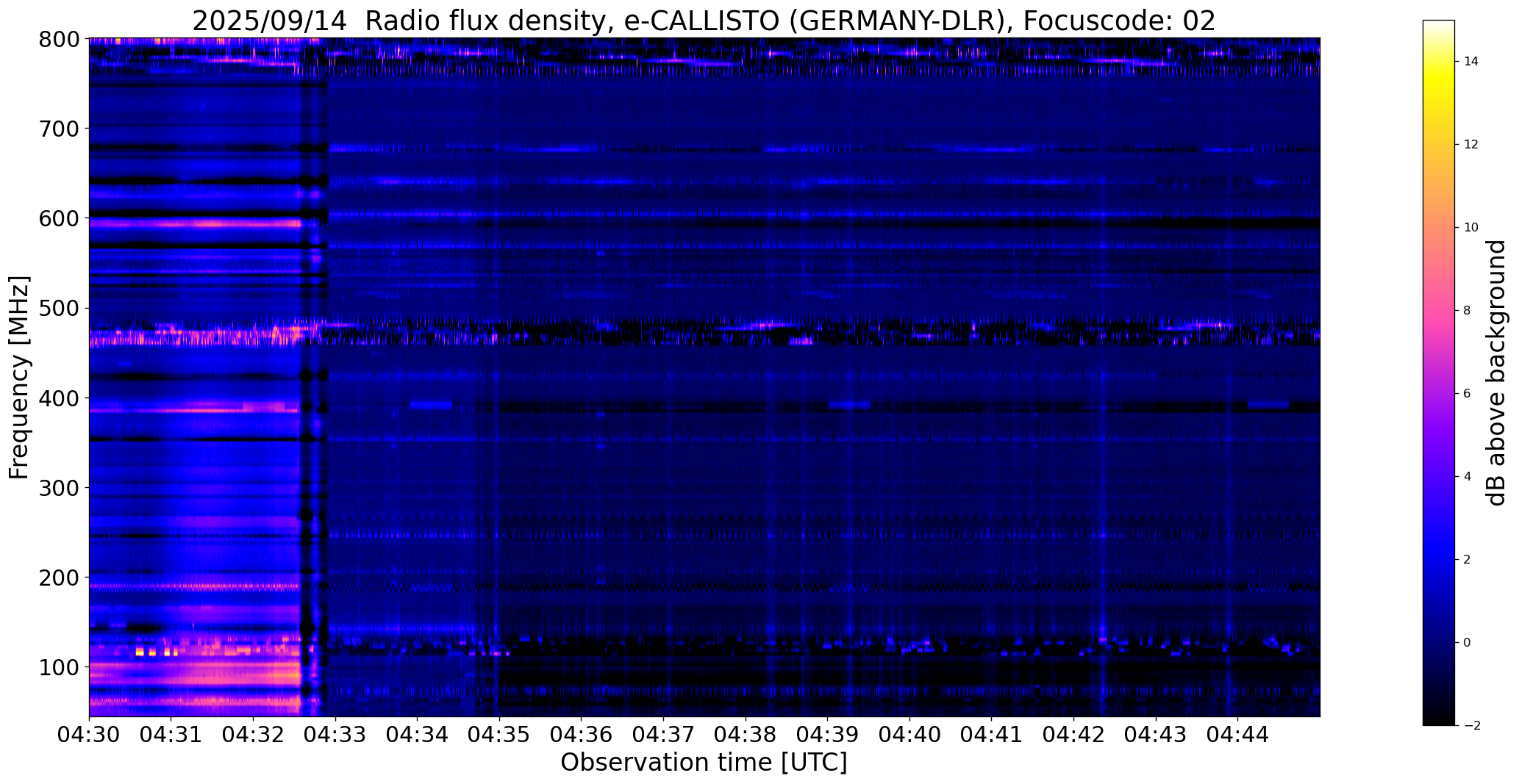Select the 200 frequency tick label

(x=59, y=578)
